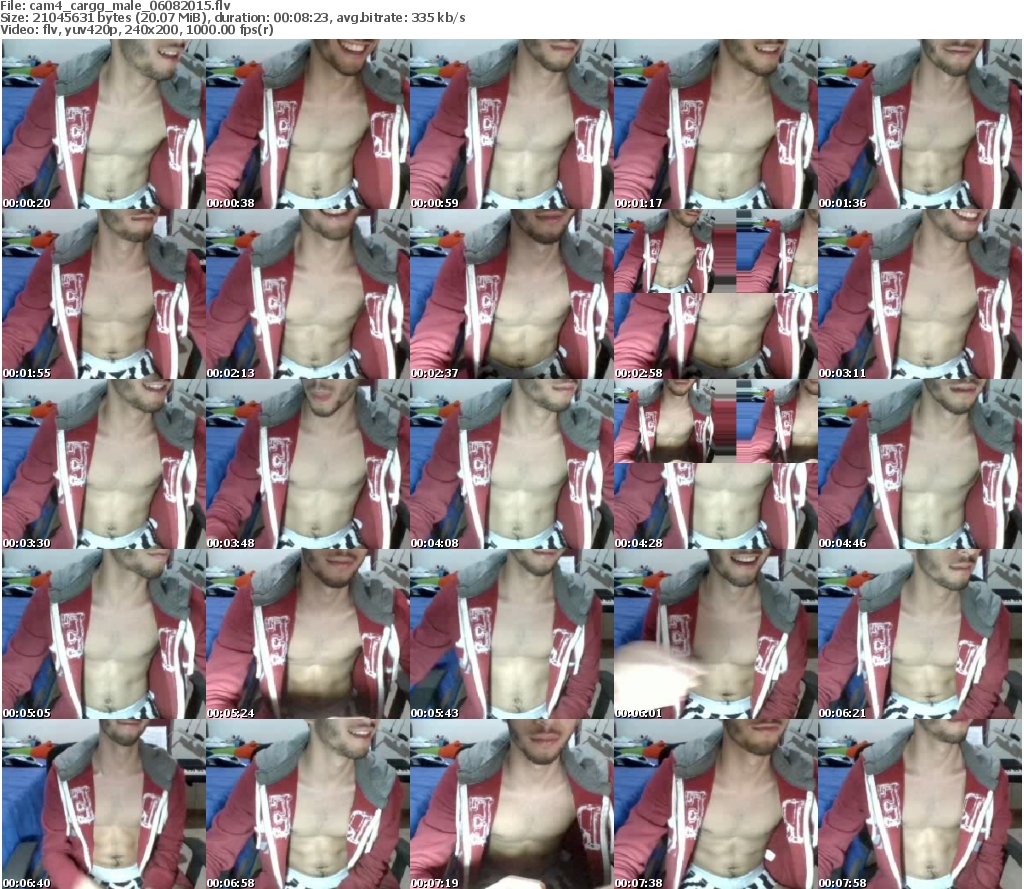This screenshot has height=889, width=1024.
Task: Select the thumbnail timestamped 00:00:20
Action: click(104, 124)
